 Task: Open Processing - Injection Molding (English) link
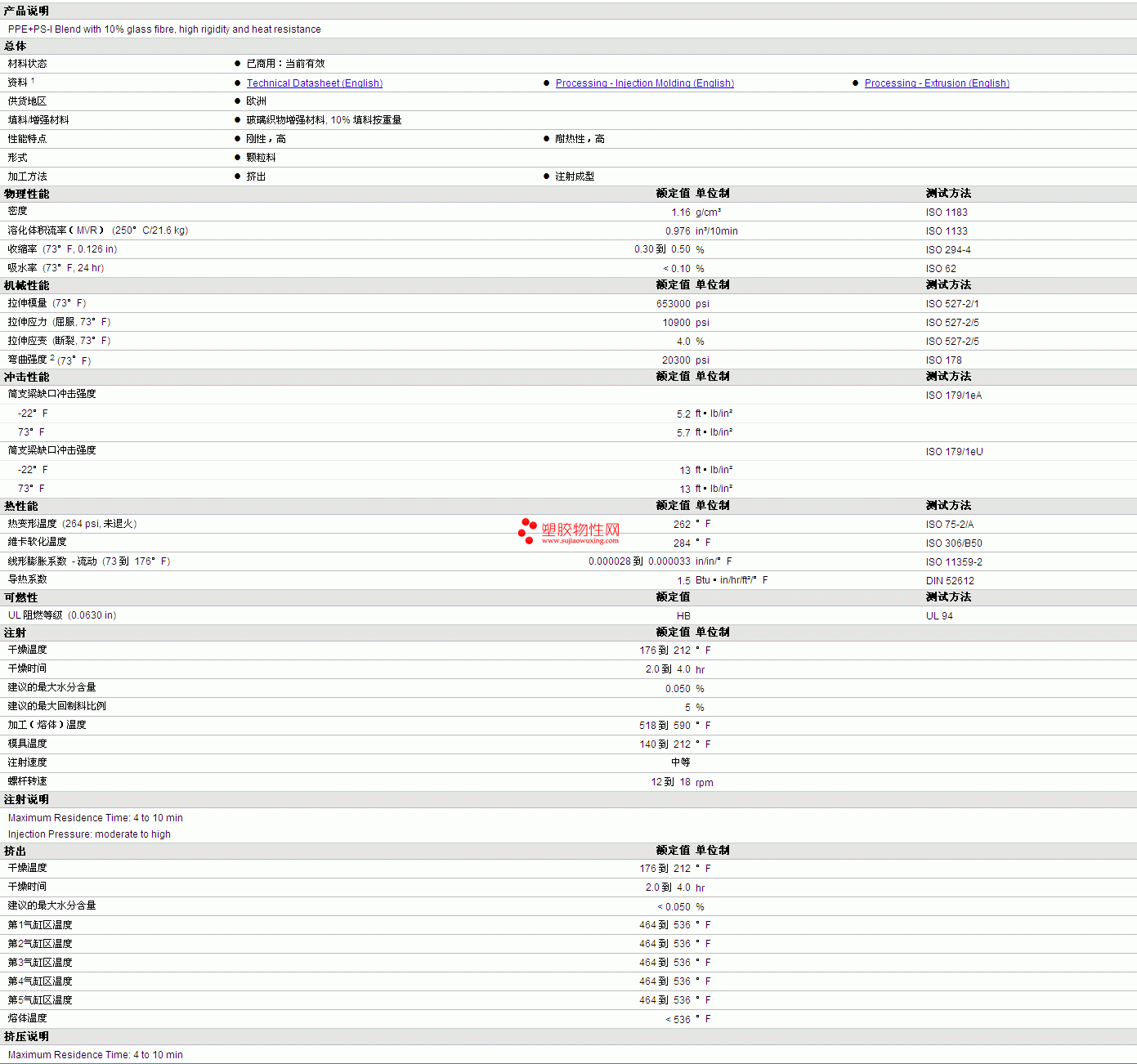(644, 83)
